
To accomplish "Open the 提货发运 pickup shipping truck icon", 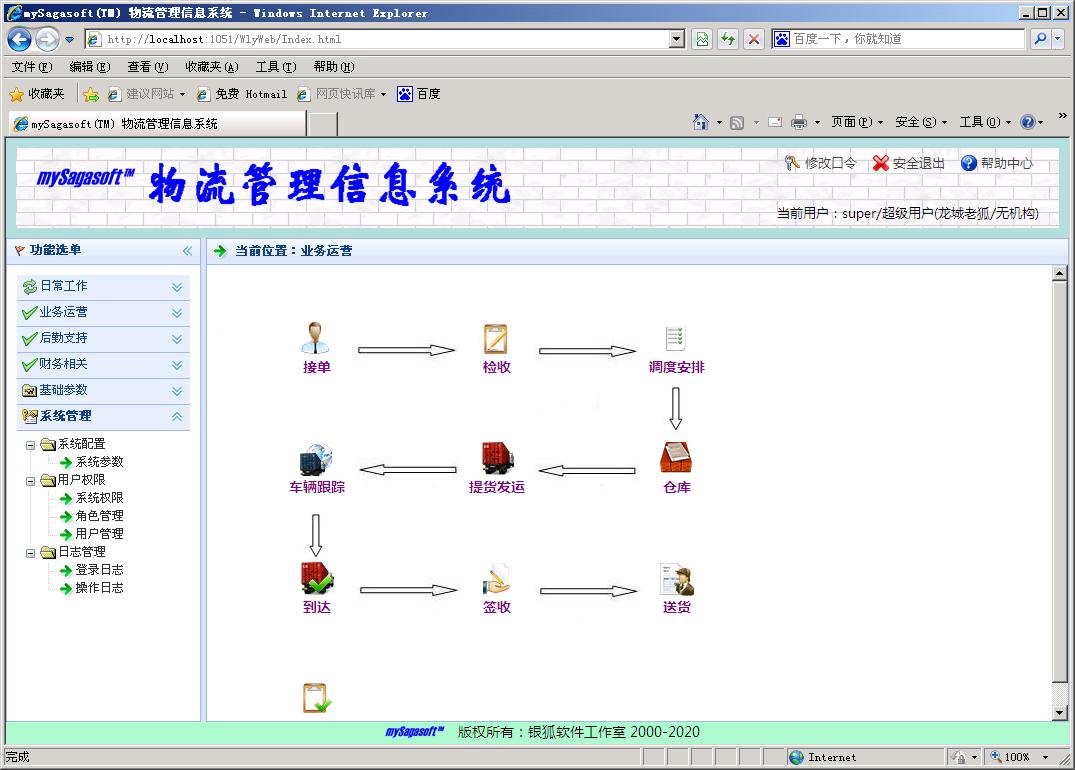I will point(497,458).
